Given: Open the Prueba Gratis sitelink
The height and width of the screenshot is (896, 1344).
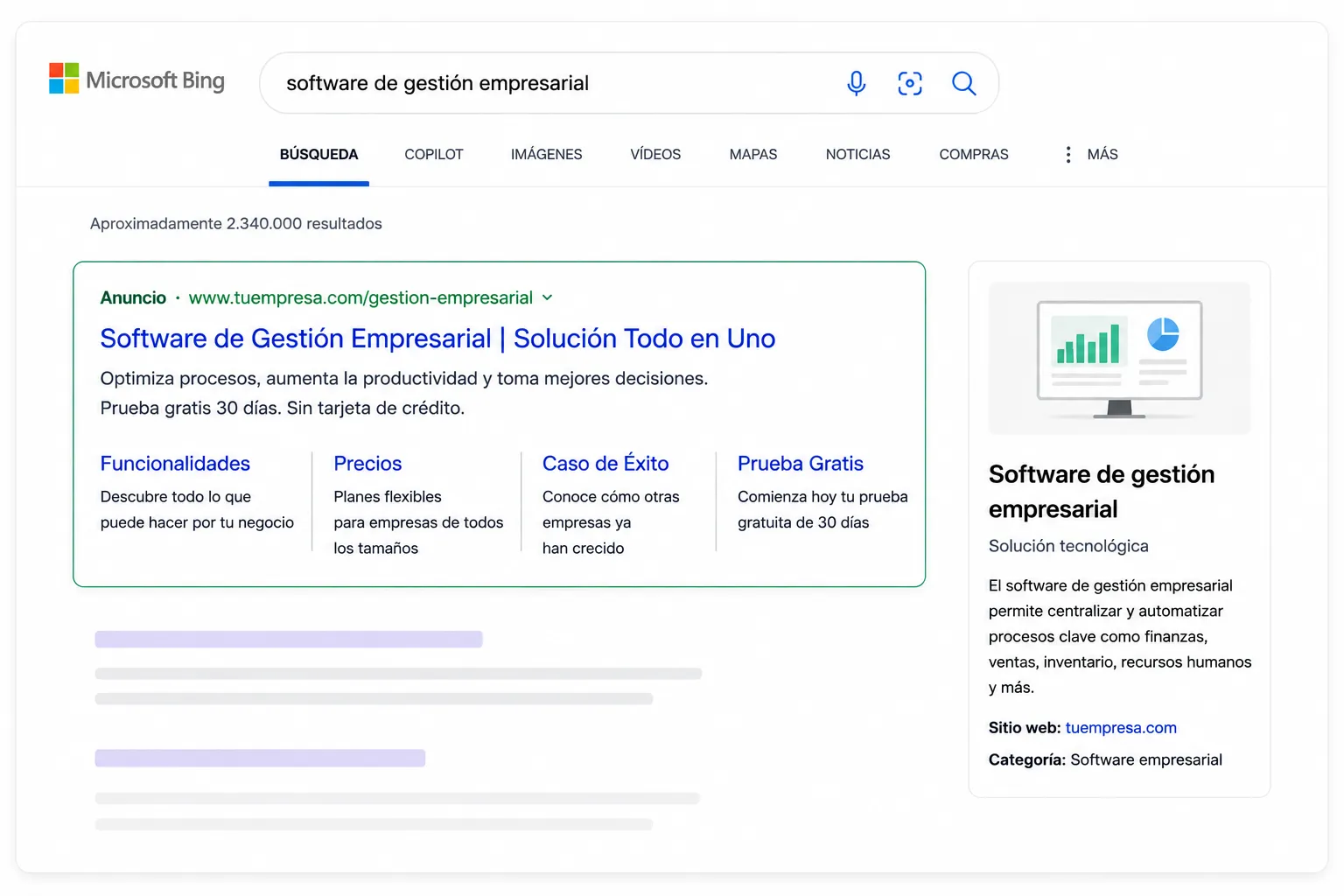Looking at the screenshot, I should [801, 464].
